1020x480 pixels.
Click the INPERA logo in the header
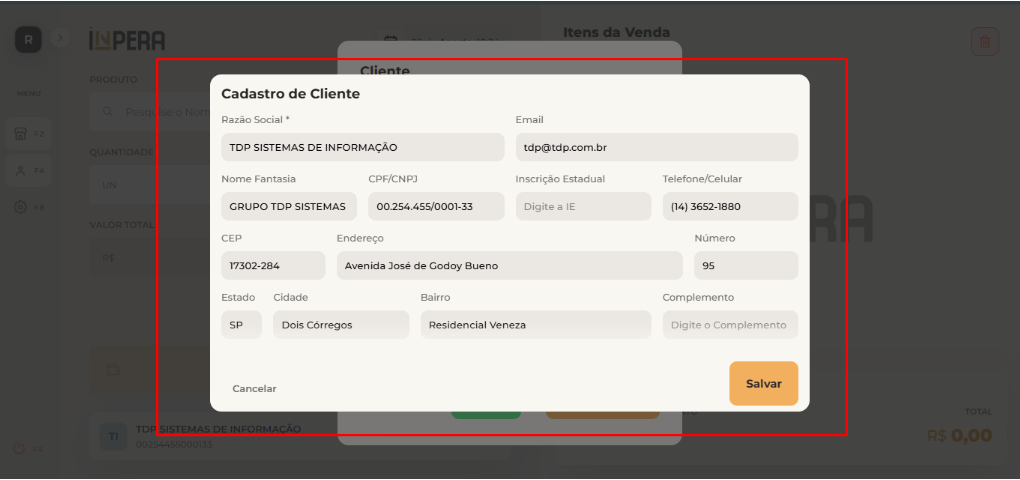[x=127, y=40]
